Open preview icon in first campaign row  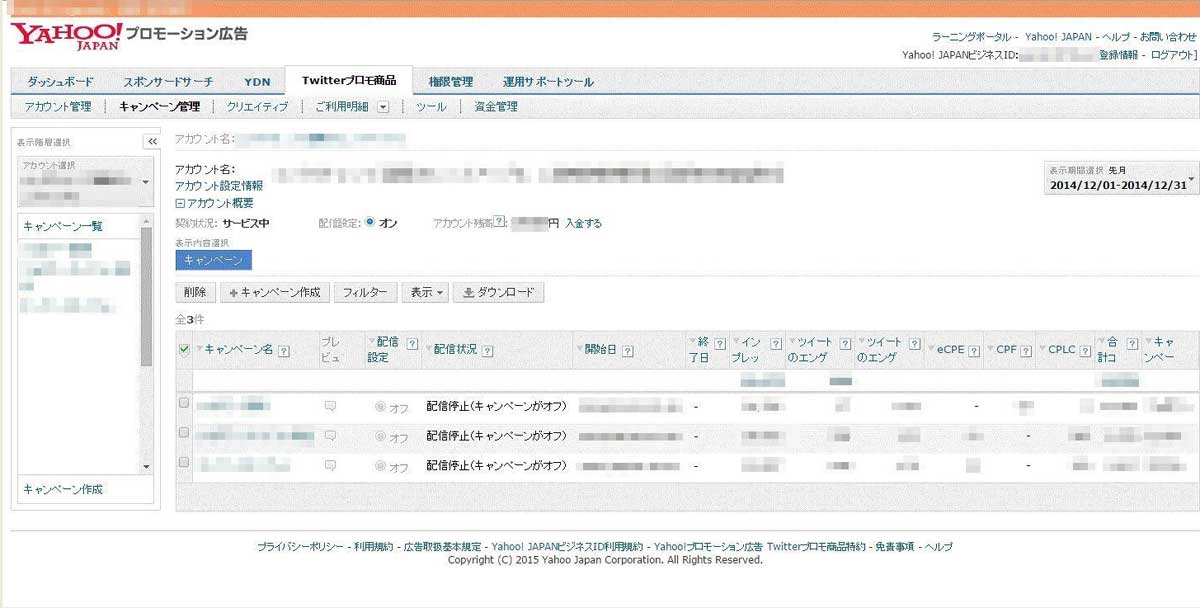pos(330,407)
